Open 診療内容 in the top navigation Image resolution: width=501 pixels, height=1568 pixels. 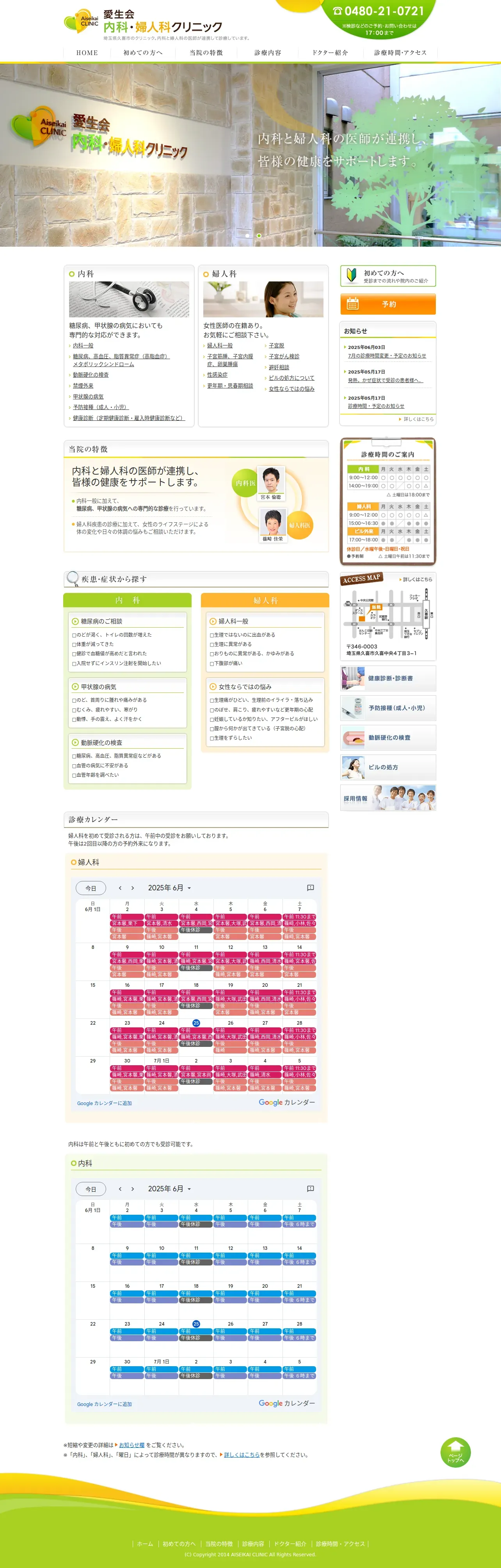268,53
